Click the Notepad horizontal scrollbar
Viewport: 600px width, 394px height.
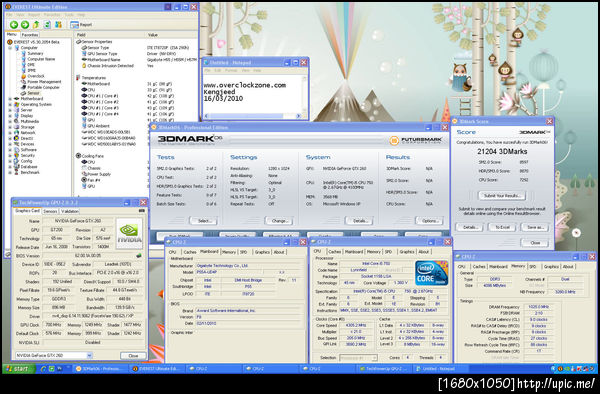pyautogui.click(x=253, y=116)
